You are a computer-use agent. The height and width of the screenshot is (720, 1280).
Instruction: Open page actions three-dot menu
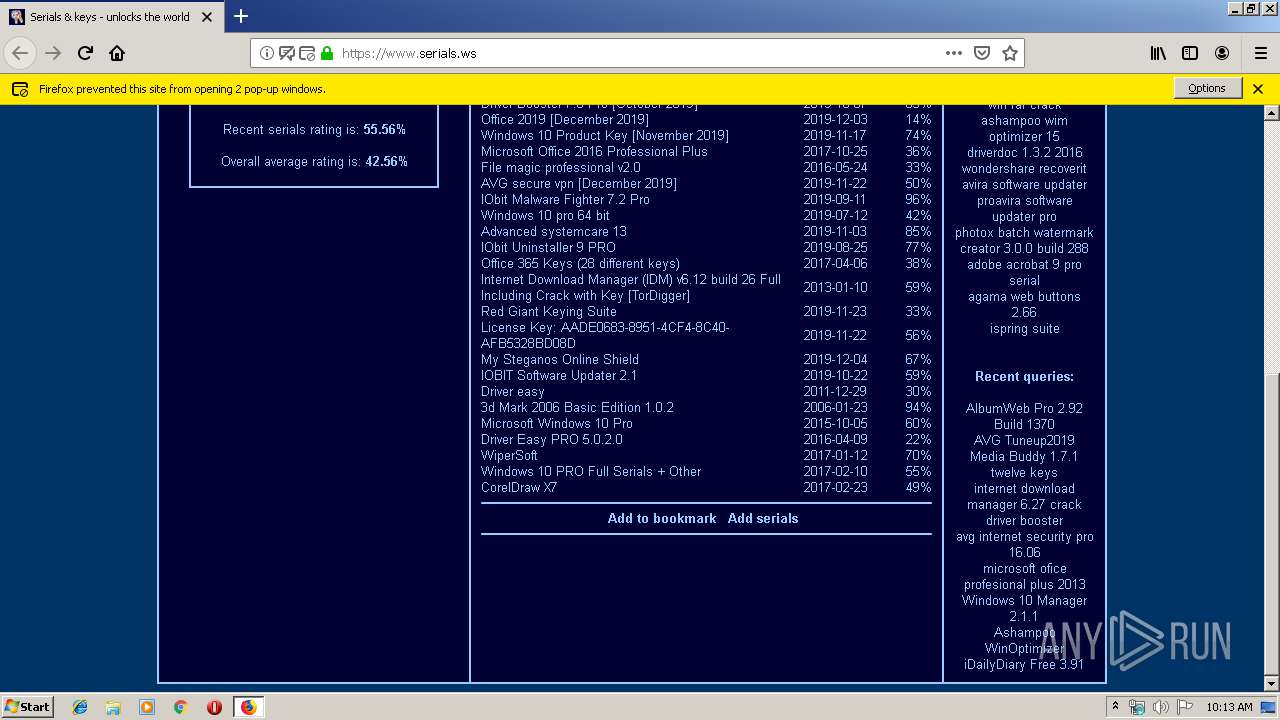(x=954, y=53)
